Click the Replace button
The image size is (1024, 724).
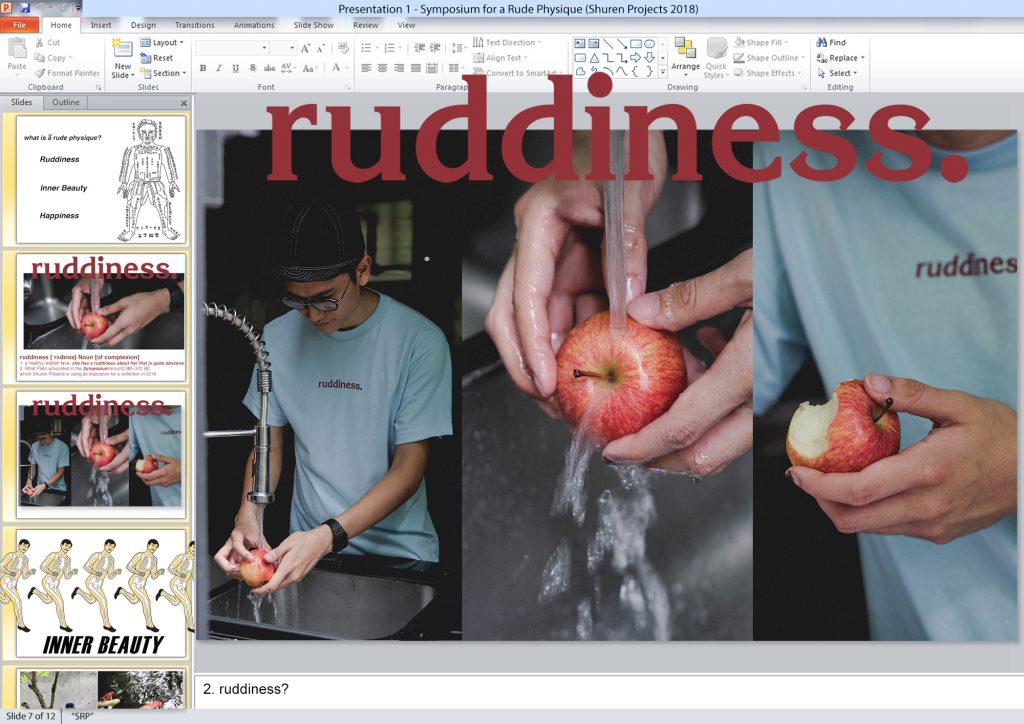coord(840,58)
